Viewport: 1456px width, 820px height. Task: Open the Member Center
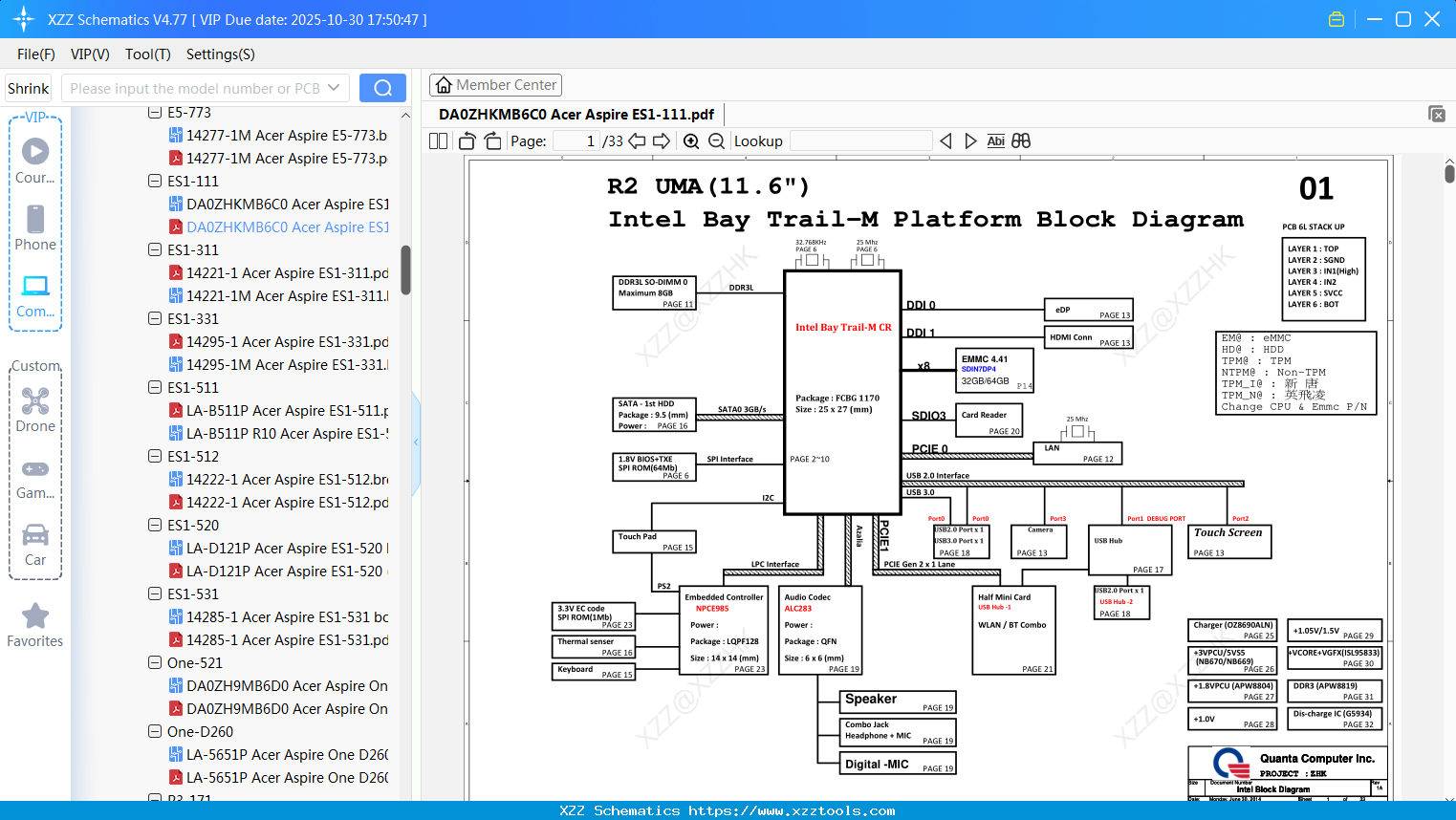(x=495, y=85)
